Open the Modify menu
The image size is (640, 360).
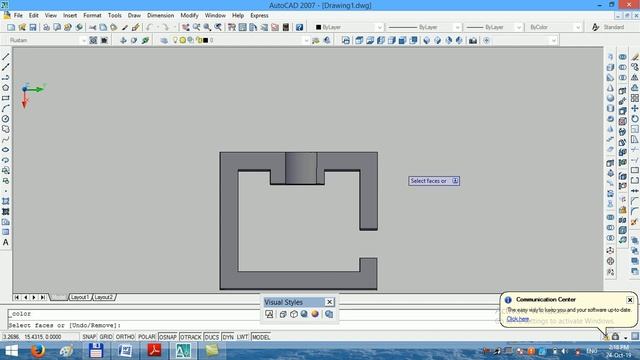189,16
